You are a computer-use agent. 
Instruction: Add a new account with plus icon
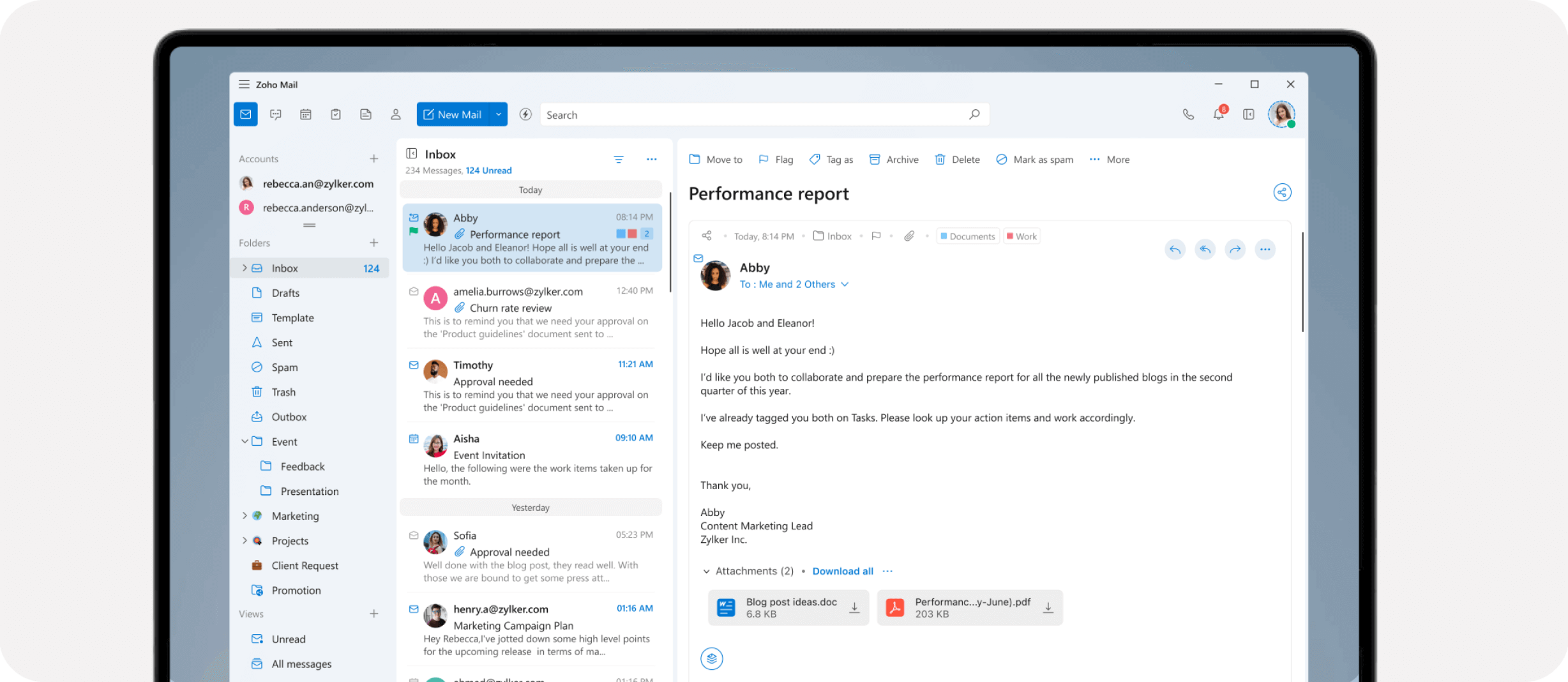pyautogui.click(x=374, y=158)
